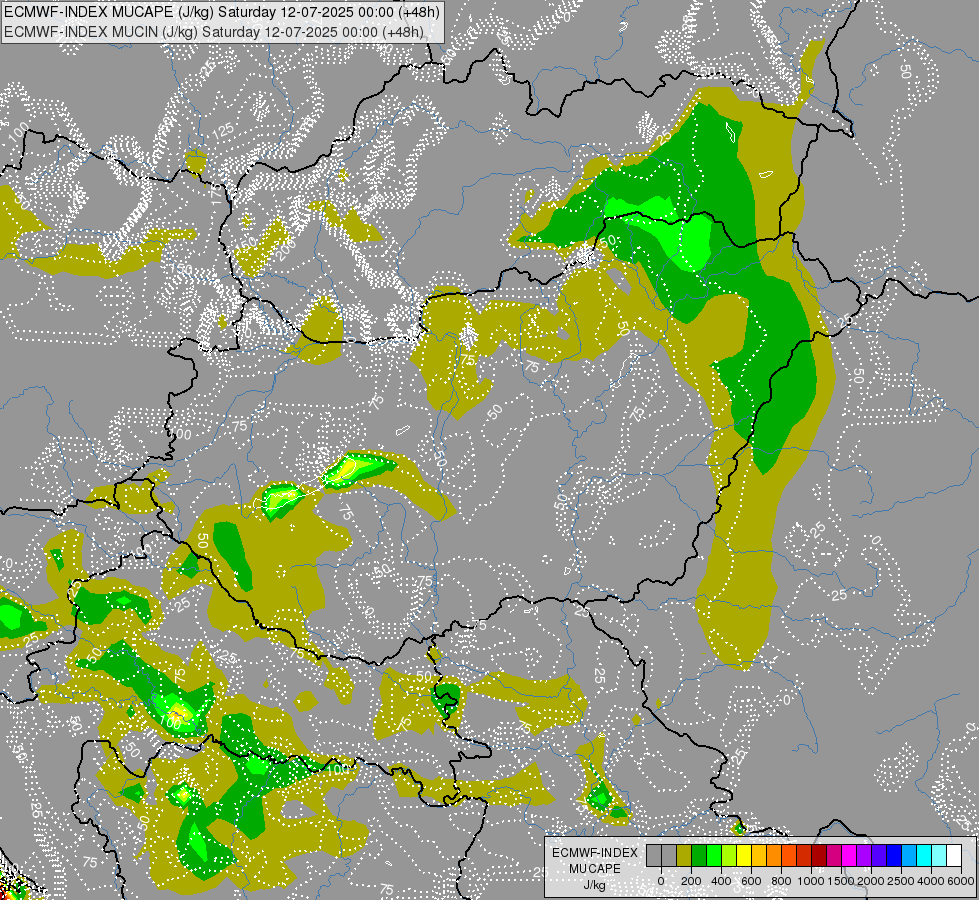Pick the dark maroon legend swatch

tap(819, 856)
